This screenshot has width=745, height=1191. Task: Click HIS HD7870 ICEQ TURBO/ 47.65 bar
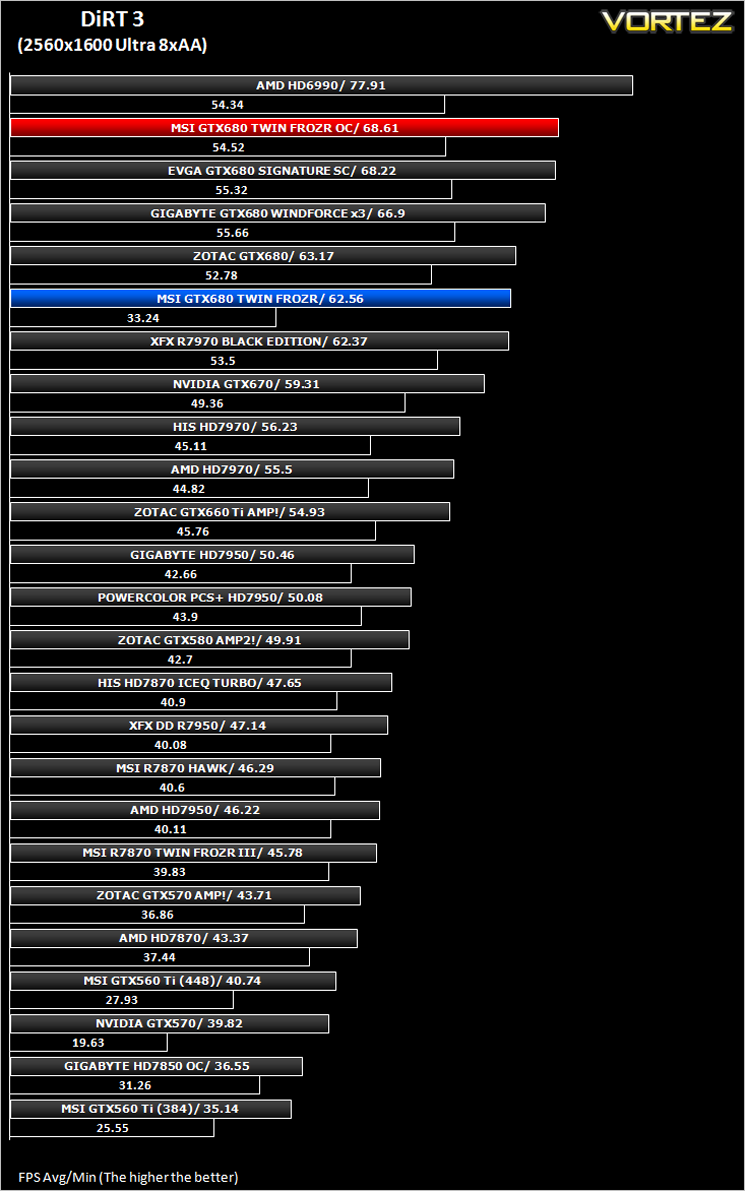tap(200, 682)
